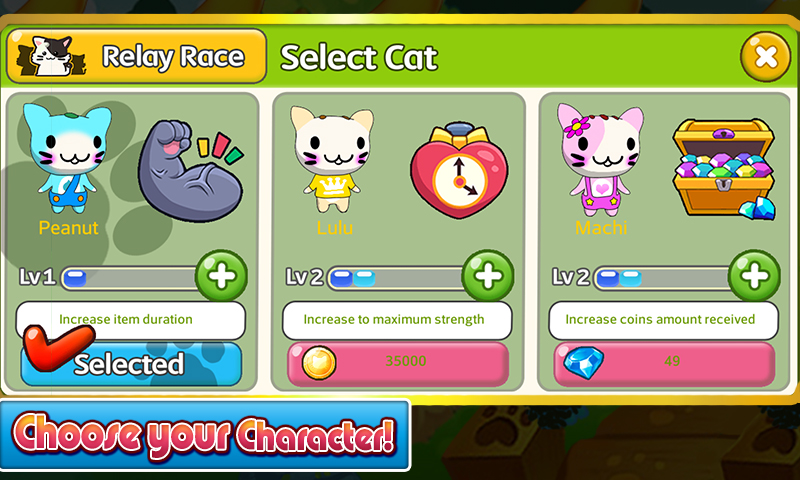
Task: Choose the Lulu cat in yellow shirt
Action: pyautogui.click(x=333, y=159)
